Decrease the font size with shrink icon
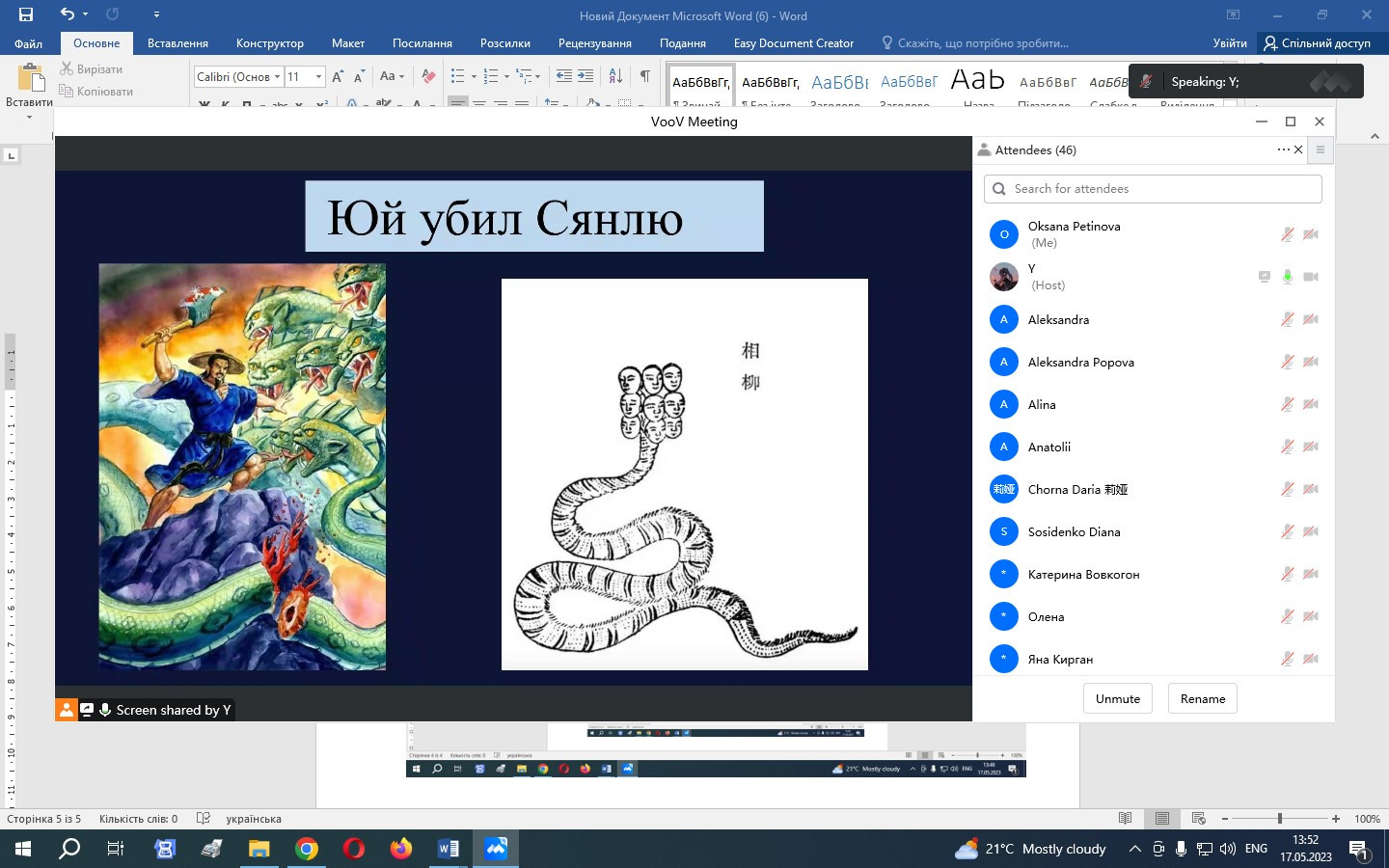The height and width of the screenshot is (868, 1389). point(359,76)
